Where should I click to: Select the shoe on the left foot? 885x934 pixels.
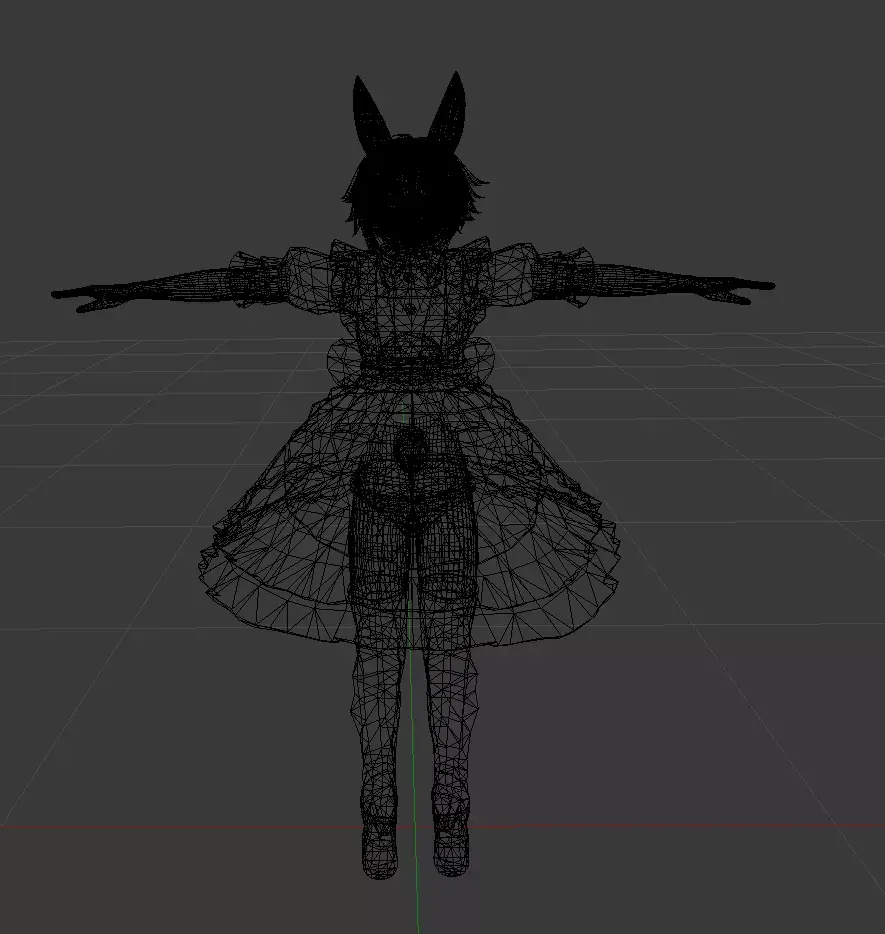click(379, 846)
